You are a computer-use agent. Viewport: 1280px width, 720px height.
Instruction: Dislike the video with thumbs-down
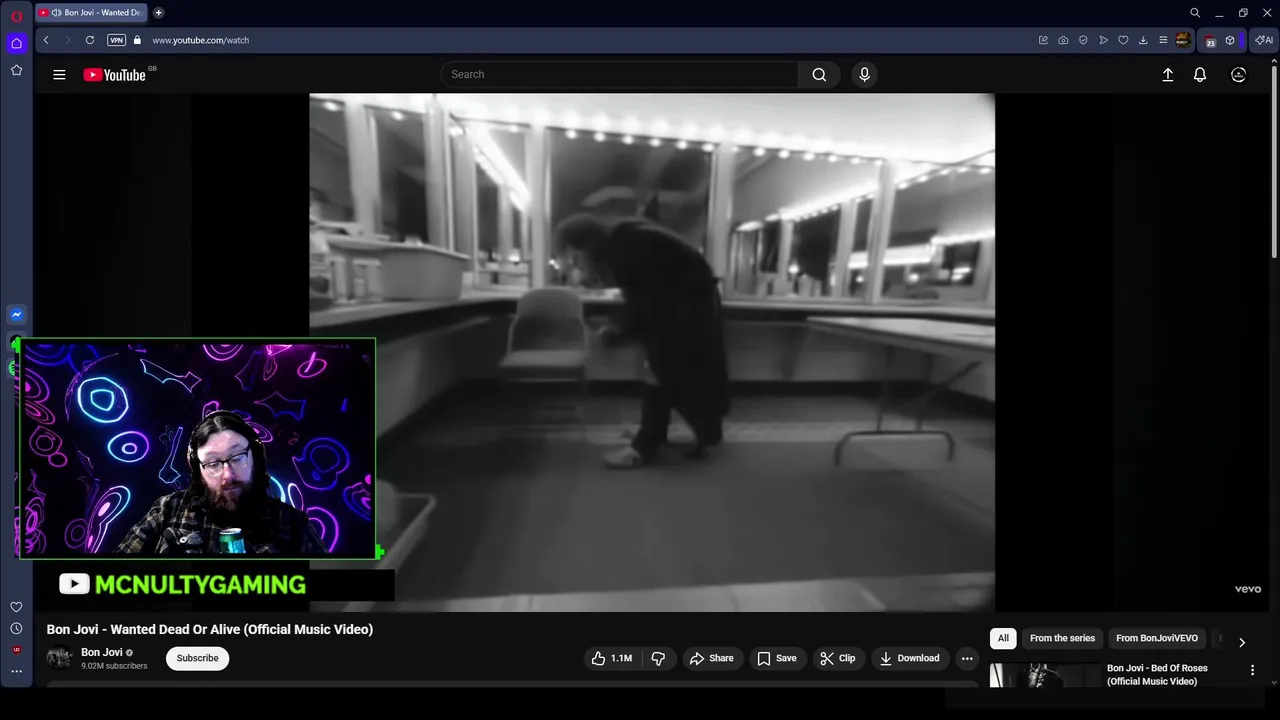pyautogui.click(x=659, y=658)
